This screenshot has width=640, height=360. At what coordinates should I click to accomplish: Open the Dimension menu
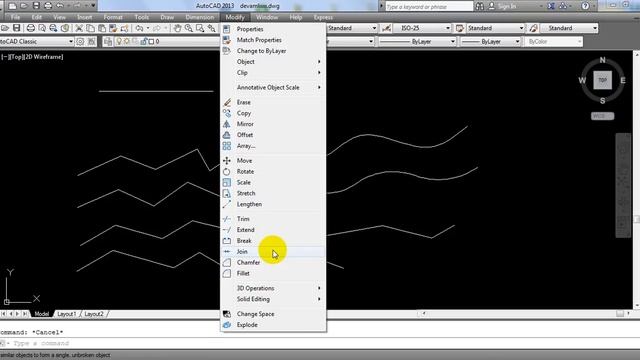pos(199,17)
